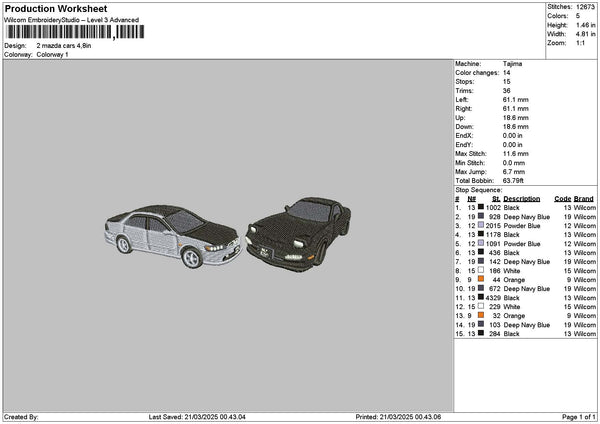This screenshot has height=424, width=600.
Task: Click the white swatch in stop 12
Action: click(481, 306)
